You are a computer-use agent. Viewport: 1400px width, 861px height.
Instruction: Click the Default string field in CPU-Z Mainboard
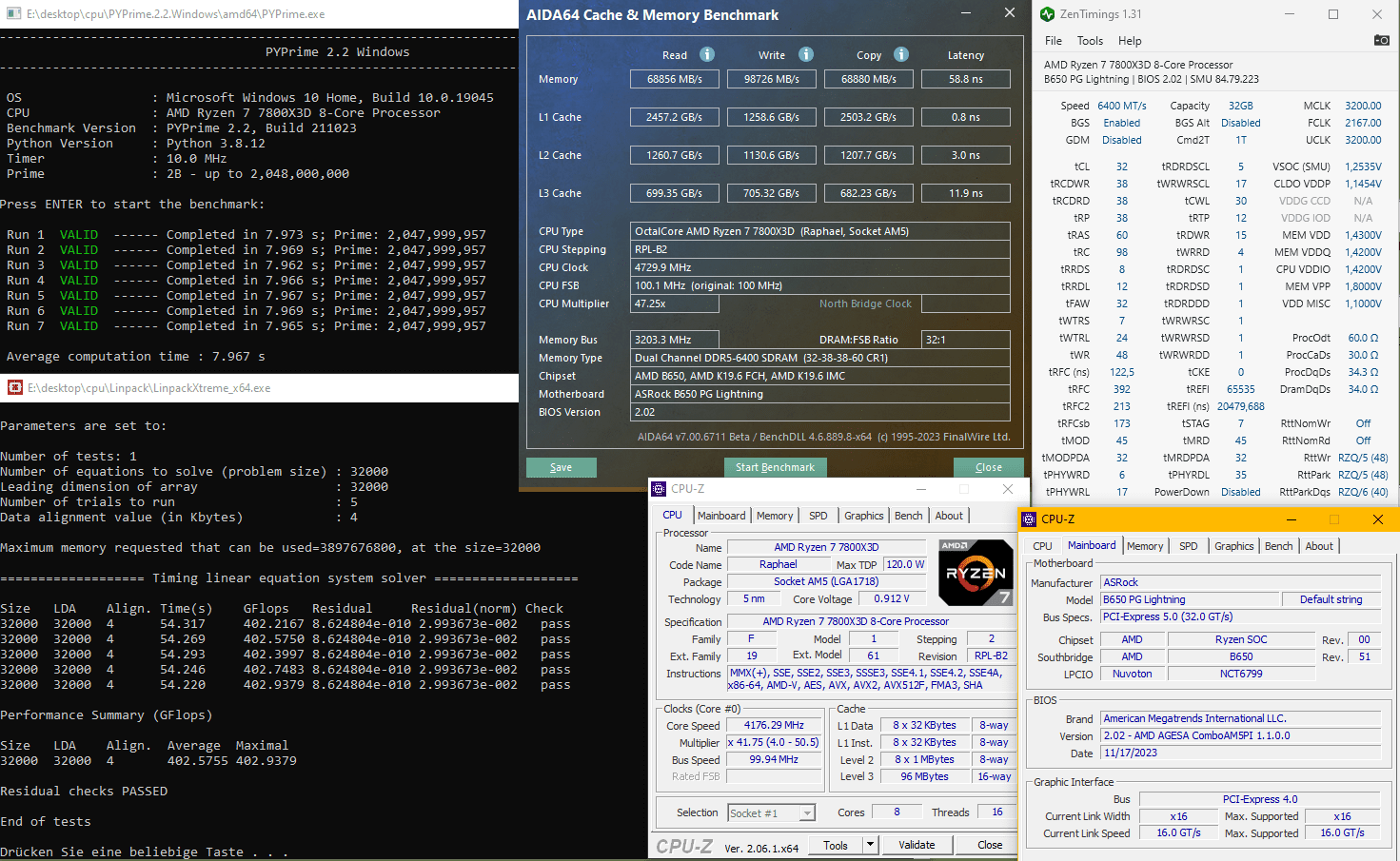[x=1331, y=599]
